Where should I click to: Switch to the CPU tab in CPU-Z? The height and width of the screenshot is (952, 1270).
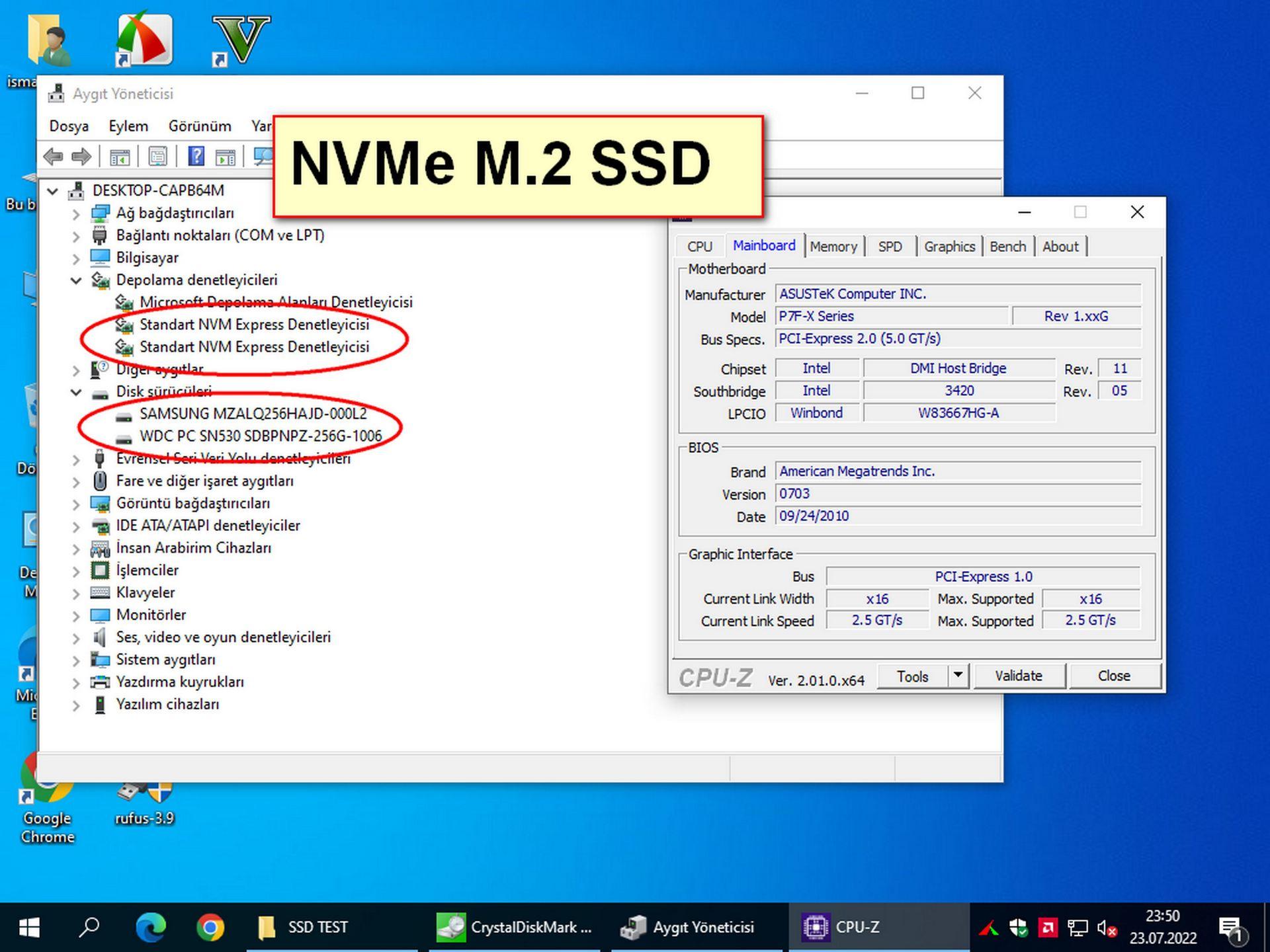[700, 247]
